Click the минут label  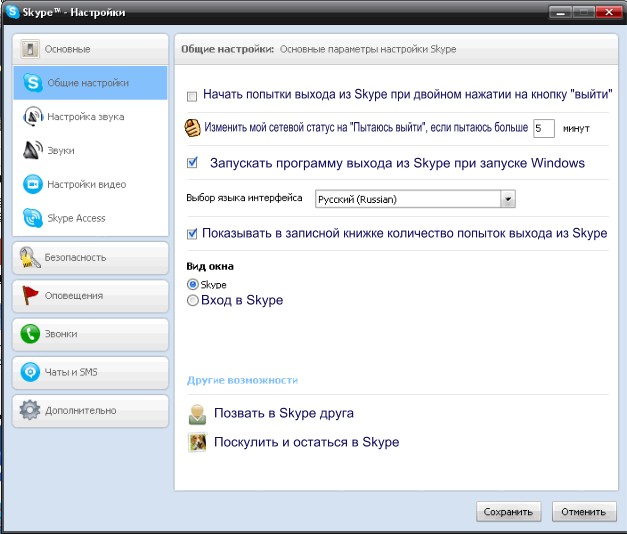(576, 129)
